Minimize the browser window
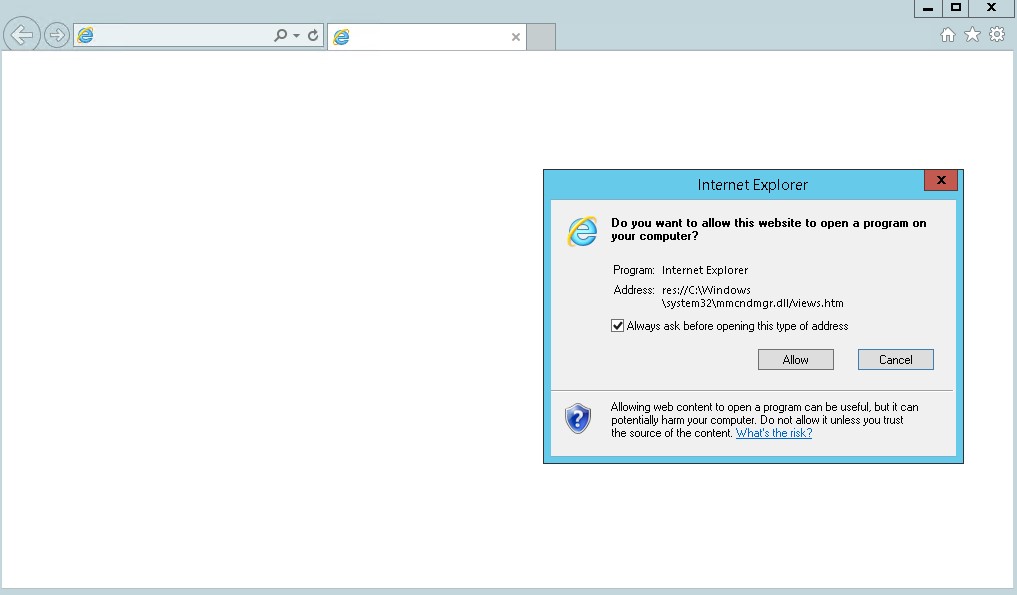Image resolution: width=1017 pixels, height=595 pixels. (x=928, y=8)
